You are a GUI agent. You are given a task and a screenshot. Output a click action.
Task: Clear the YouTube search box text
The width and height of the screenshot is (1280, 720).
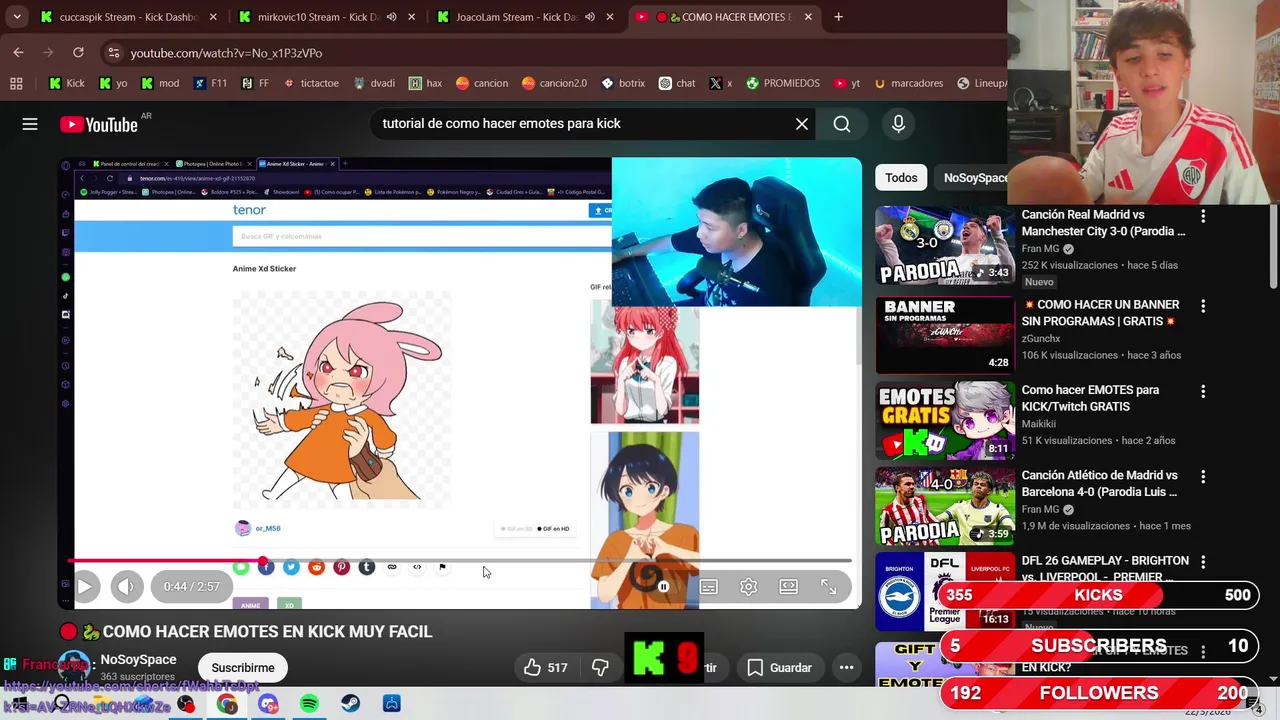click(802, 124)
